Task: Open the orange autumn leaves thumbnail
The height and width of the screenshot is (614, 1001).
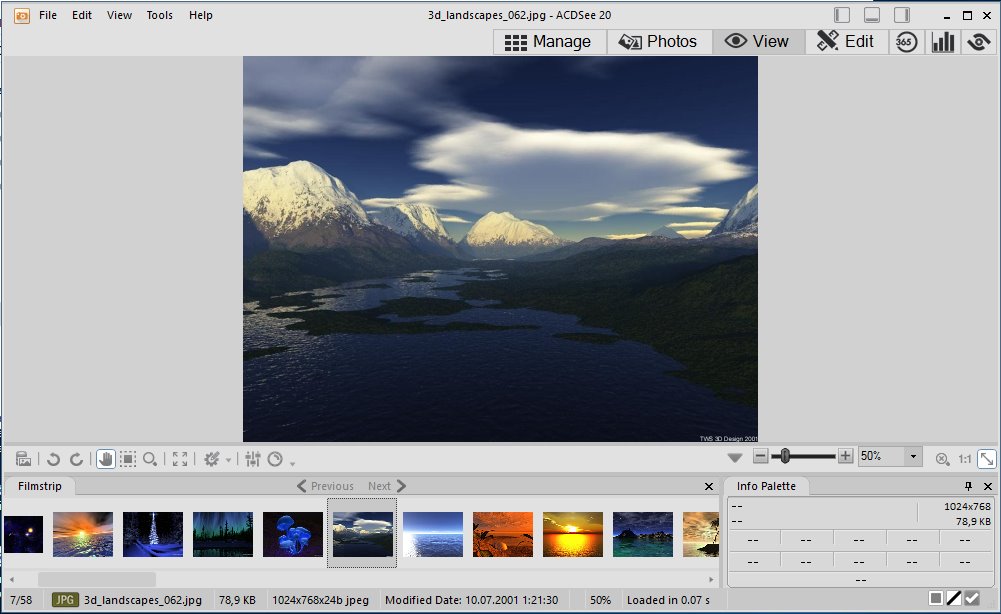Action: 503,534
